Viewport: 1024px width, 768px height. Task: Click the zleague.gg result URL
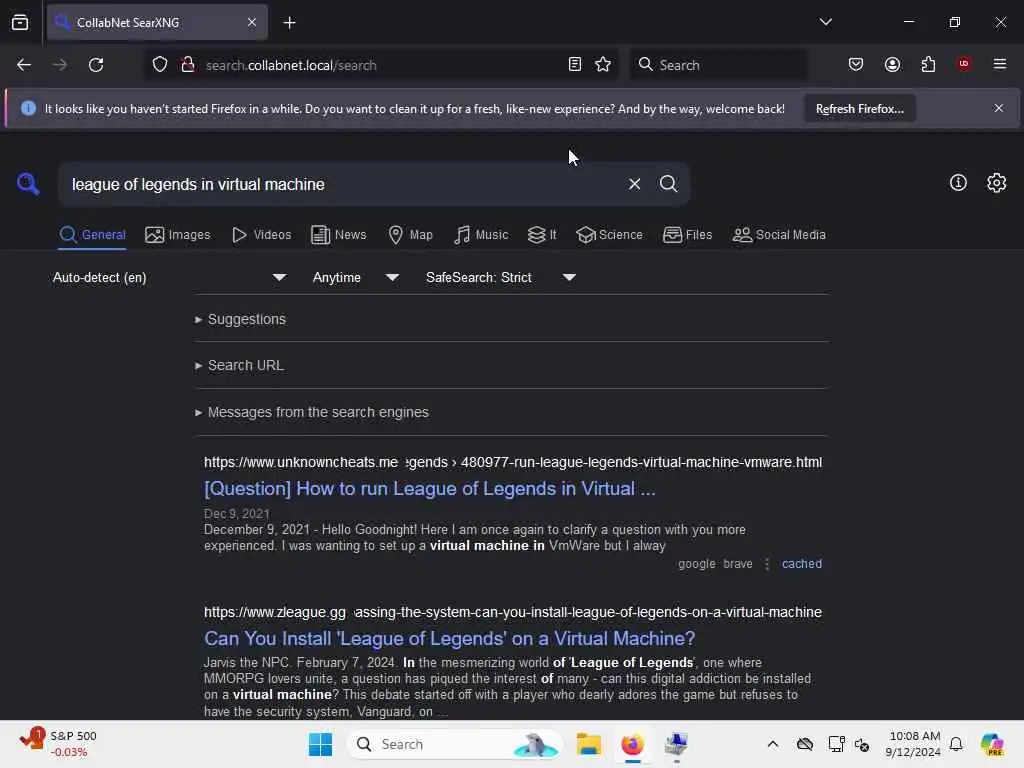pos(513,613)
